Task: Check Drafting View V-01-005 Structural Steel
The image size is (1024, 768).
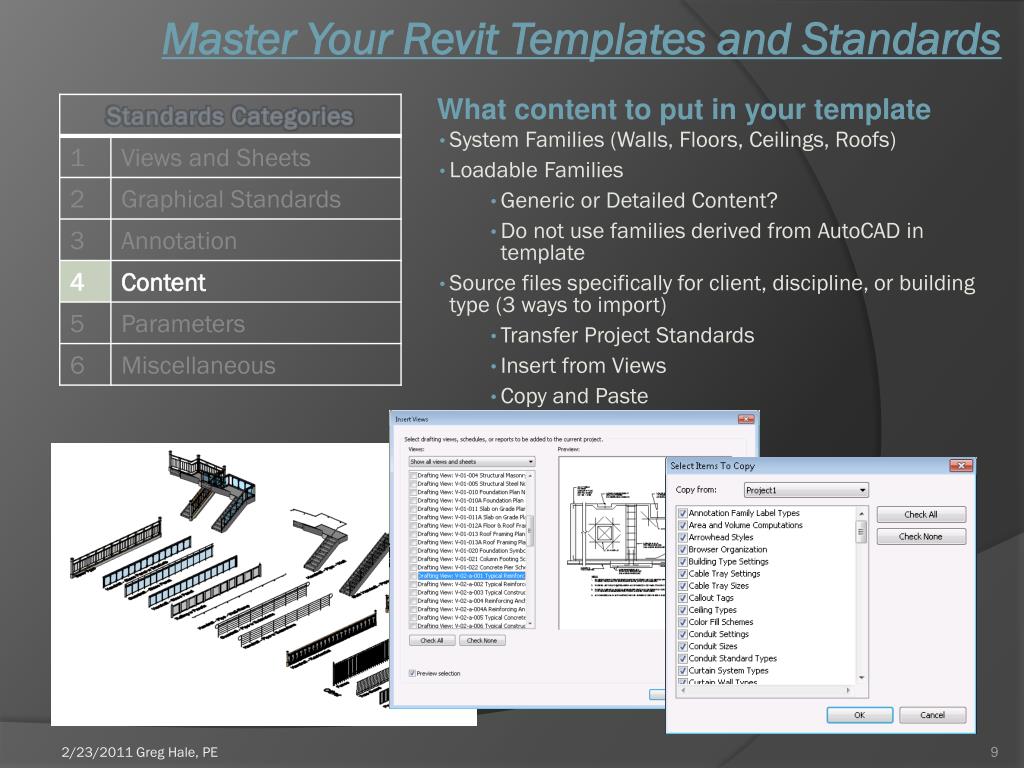Action: pyautogui.click(x=413, y=484)
